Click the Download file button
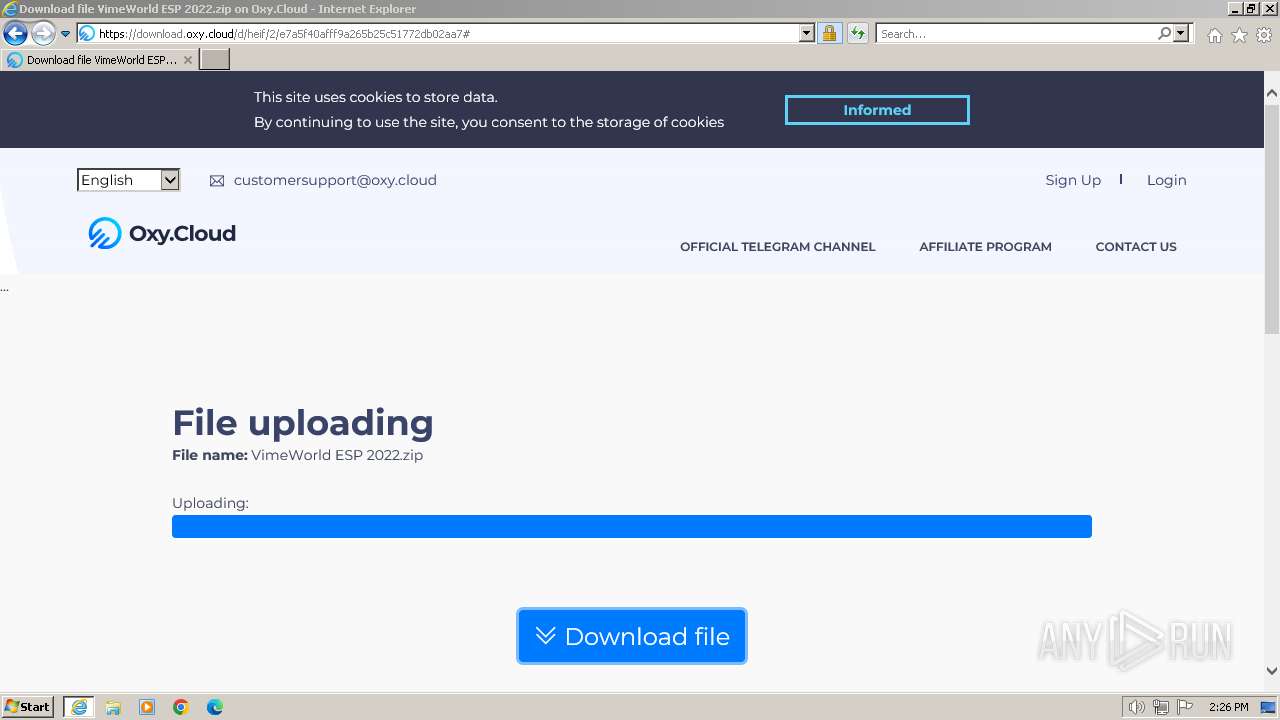The image size is (1280, 720). (x=632, y=636)
